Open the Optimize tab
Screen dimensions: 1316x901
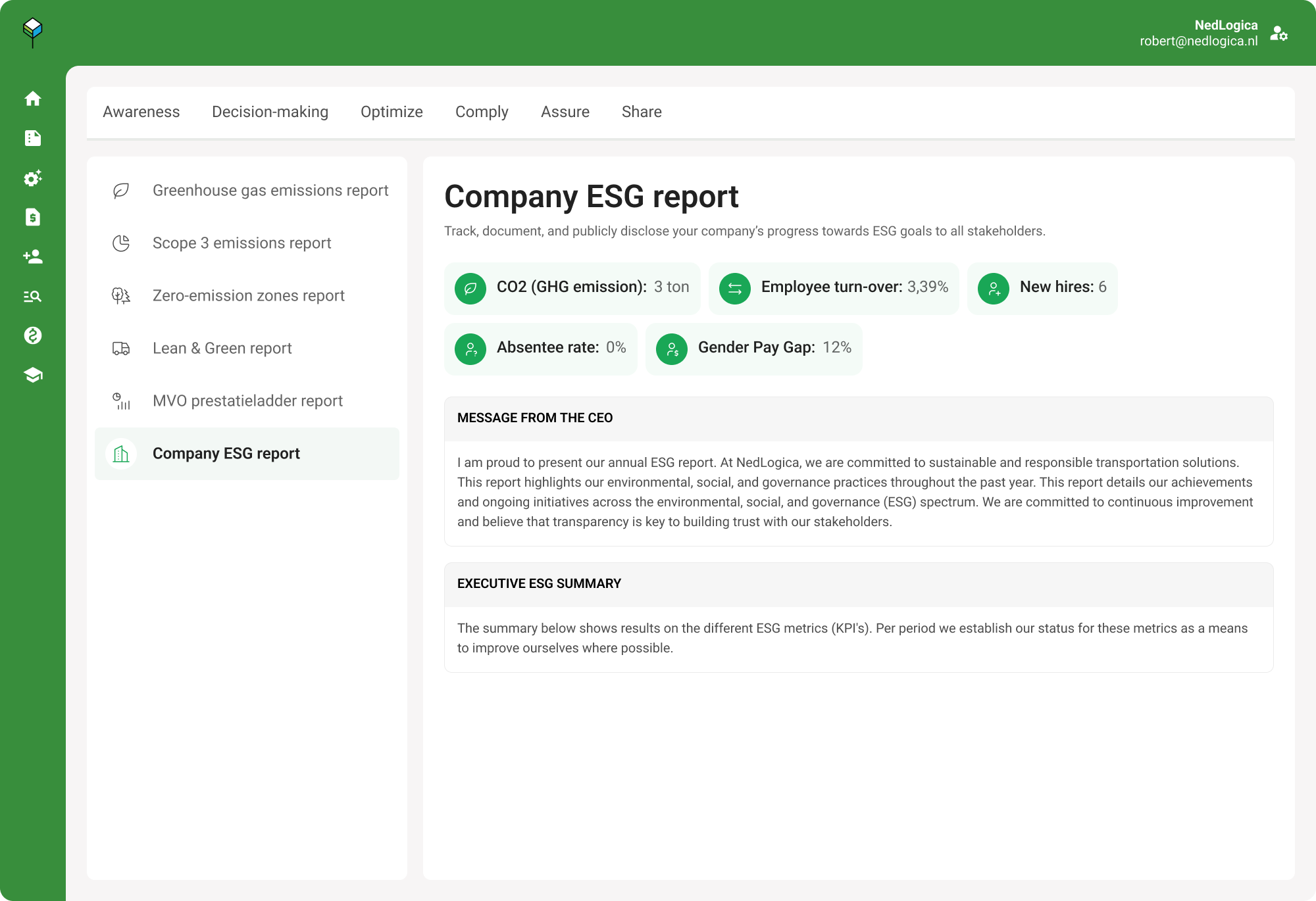tap(392, 112)
